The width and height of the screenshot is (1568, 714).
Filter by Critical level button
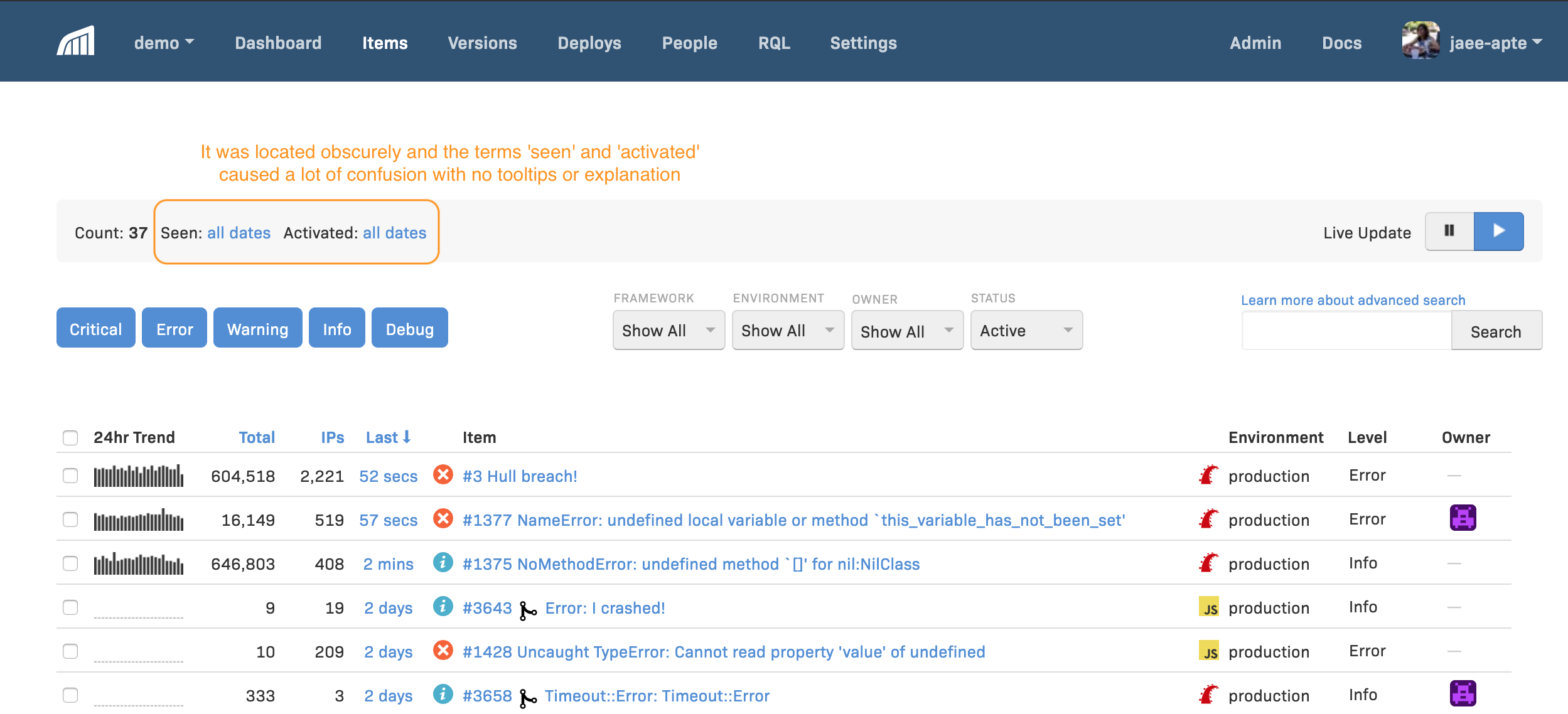point(96,328)
